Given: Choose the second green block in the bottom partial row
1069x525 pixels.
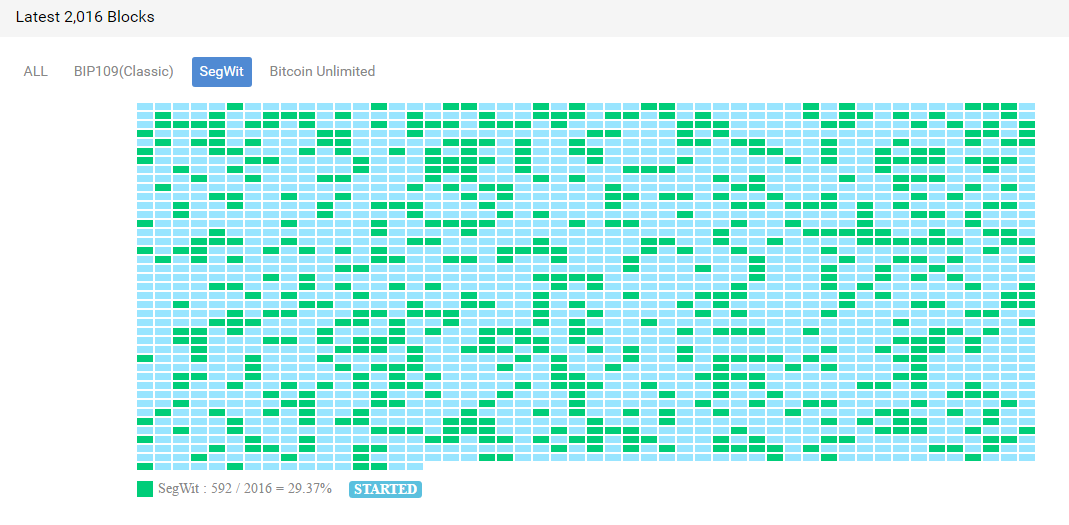Looking at the screenshot, I should pos(235,466).
